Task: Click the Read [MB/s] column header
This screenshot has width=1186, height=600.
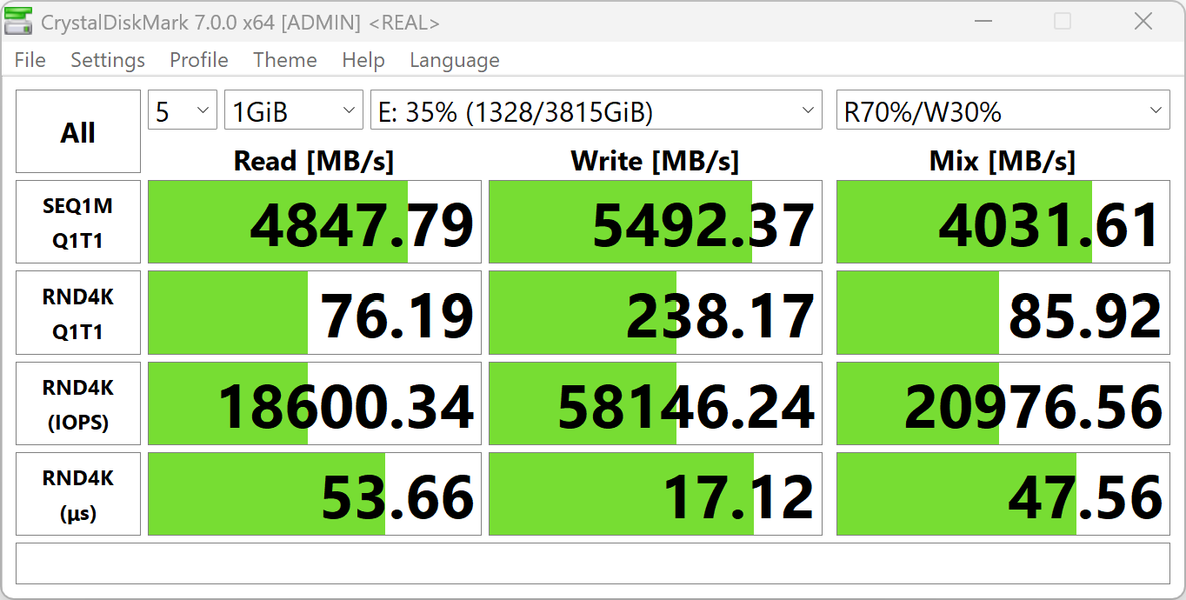Action: [x=314, y=161]
